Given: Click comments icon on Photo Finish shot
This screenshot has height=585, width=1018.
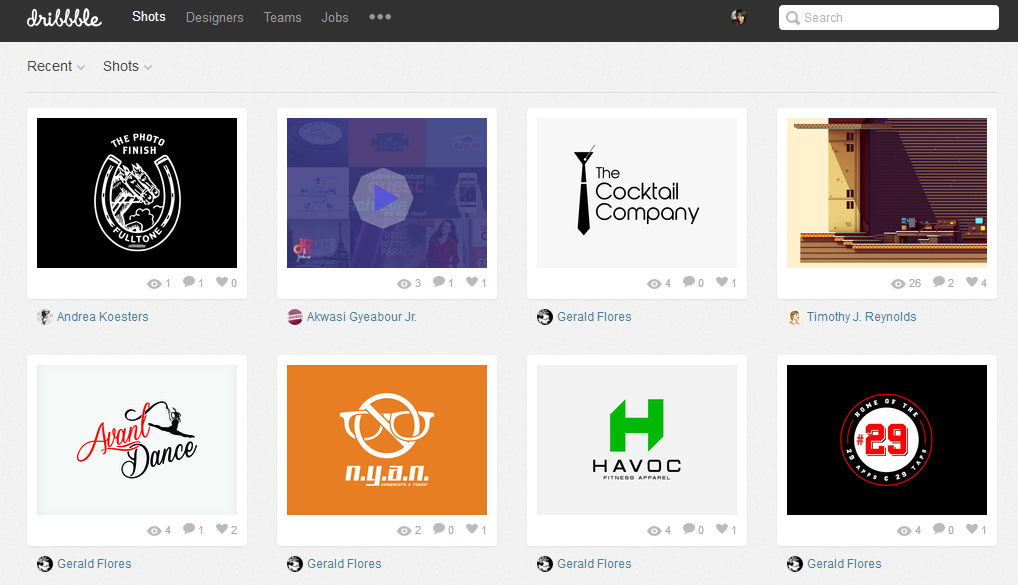Looking at the screenshot, I should (x=189, y=282).
